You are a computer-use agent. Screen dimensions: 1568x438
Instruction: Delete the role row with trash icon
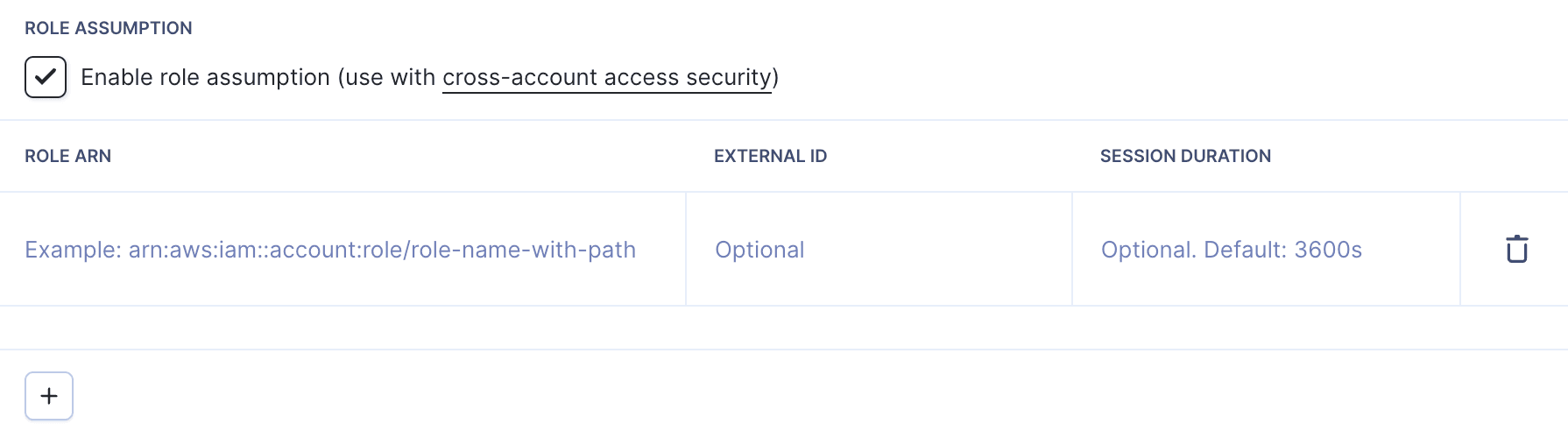coord(1516,250)
